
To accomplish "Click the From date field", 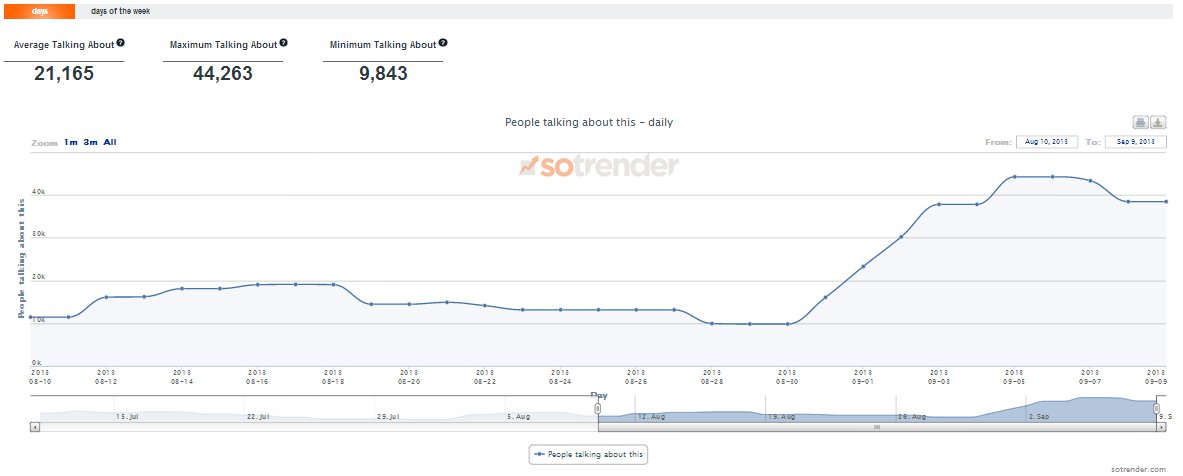I will pyautogui.click(x=1046, y=142).
